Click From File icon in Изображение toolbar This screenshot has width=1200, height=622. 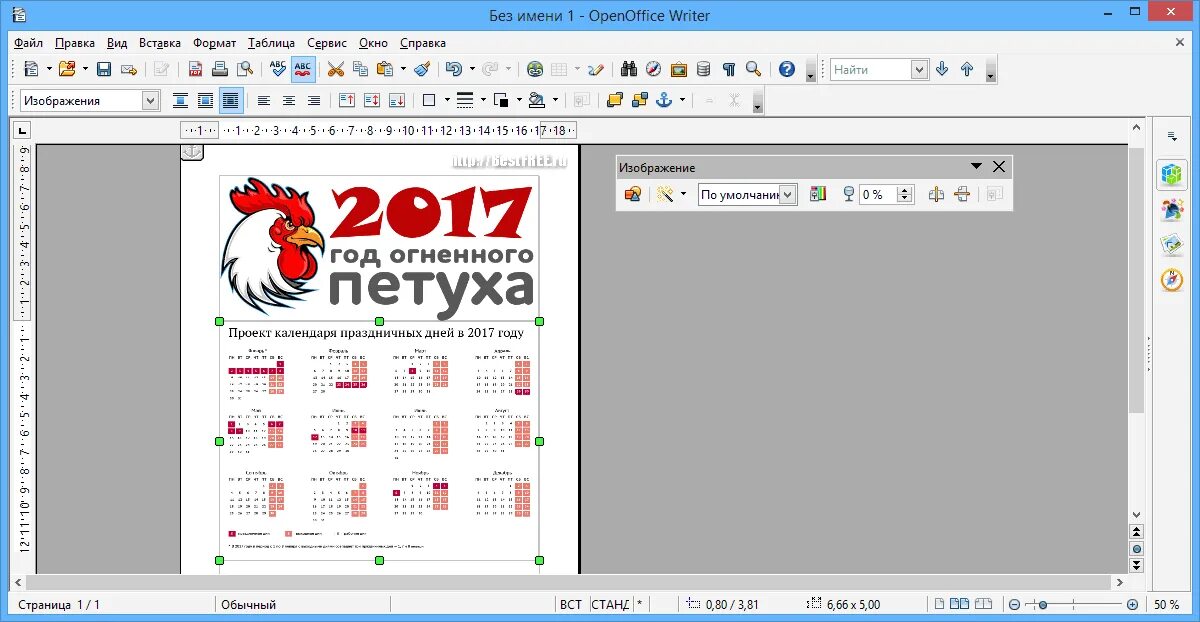[x=632, y=195]
